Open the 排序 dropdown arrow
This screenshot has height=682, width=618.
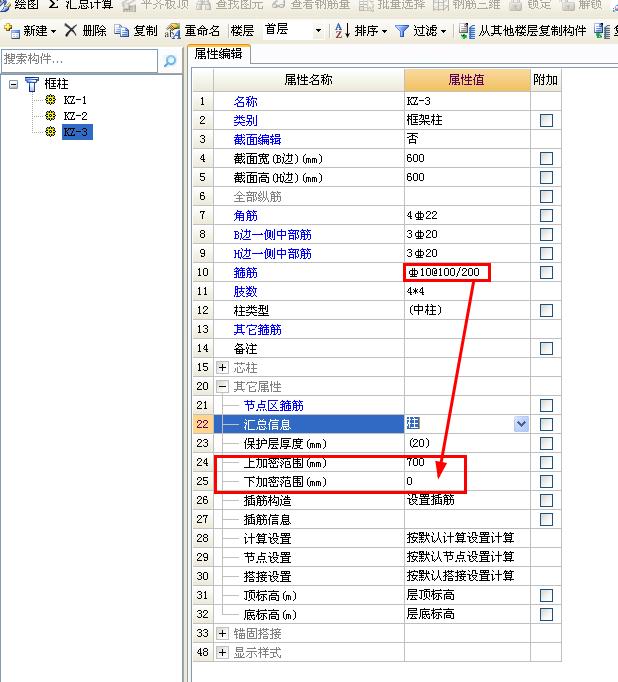[384, 31]
